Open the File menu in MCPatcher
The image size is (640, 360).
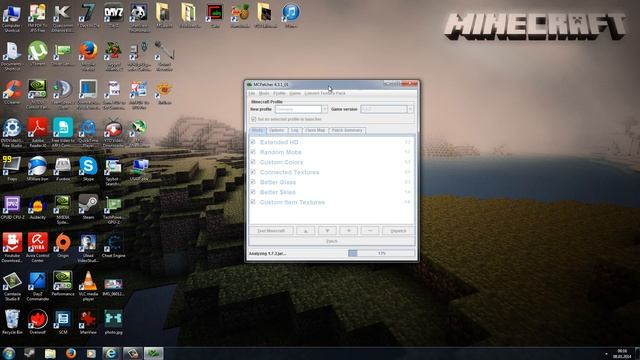point(252,93)
